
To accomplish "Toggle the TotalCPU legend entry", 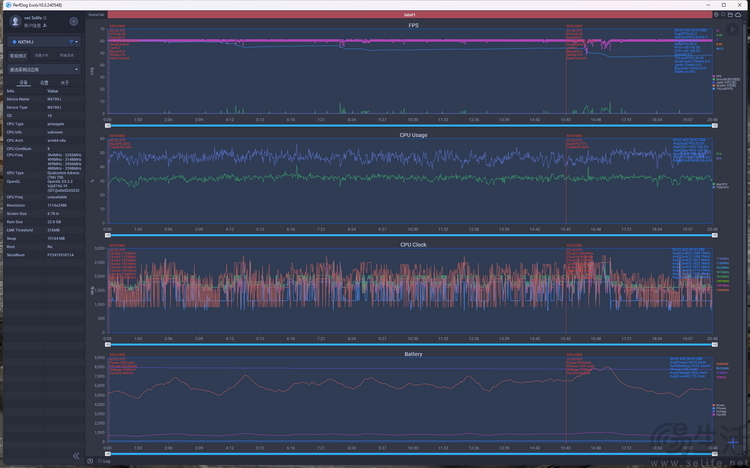I will 721,187.
